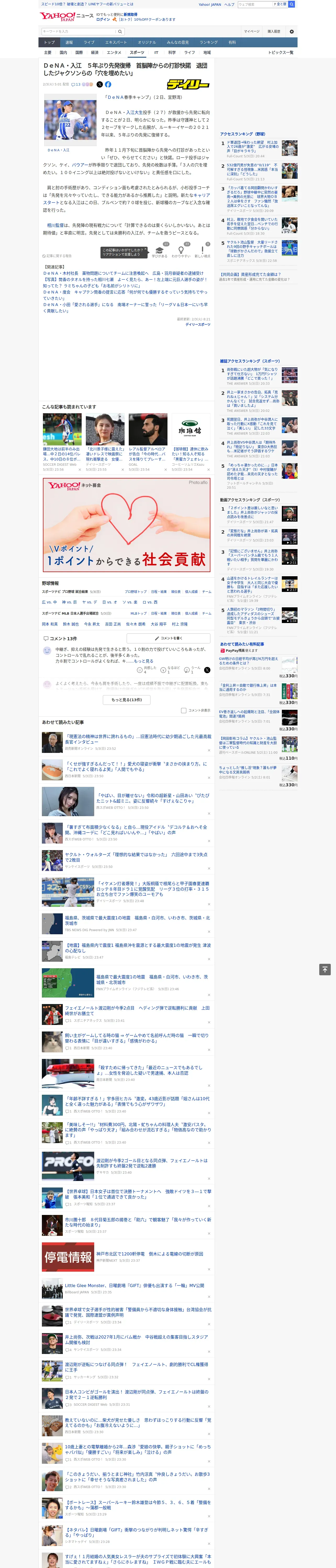This screenshot has height=1568, width=336.
Task: Open the みんなの意見 navigation tab
Action: click(177, 43)
